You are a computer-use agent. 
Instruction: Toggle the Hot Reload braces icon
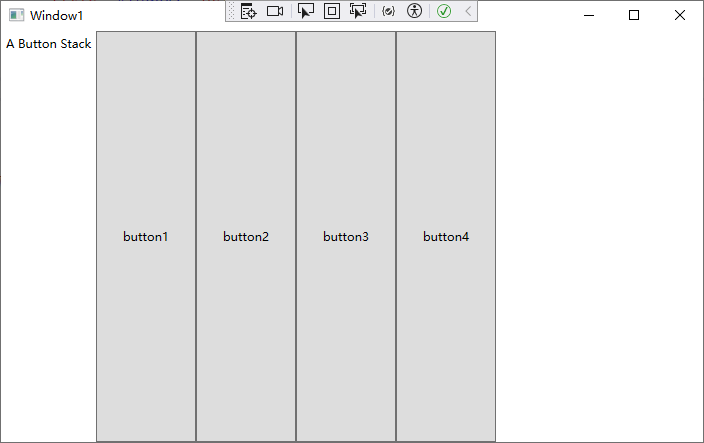[x=388, y=11]
